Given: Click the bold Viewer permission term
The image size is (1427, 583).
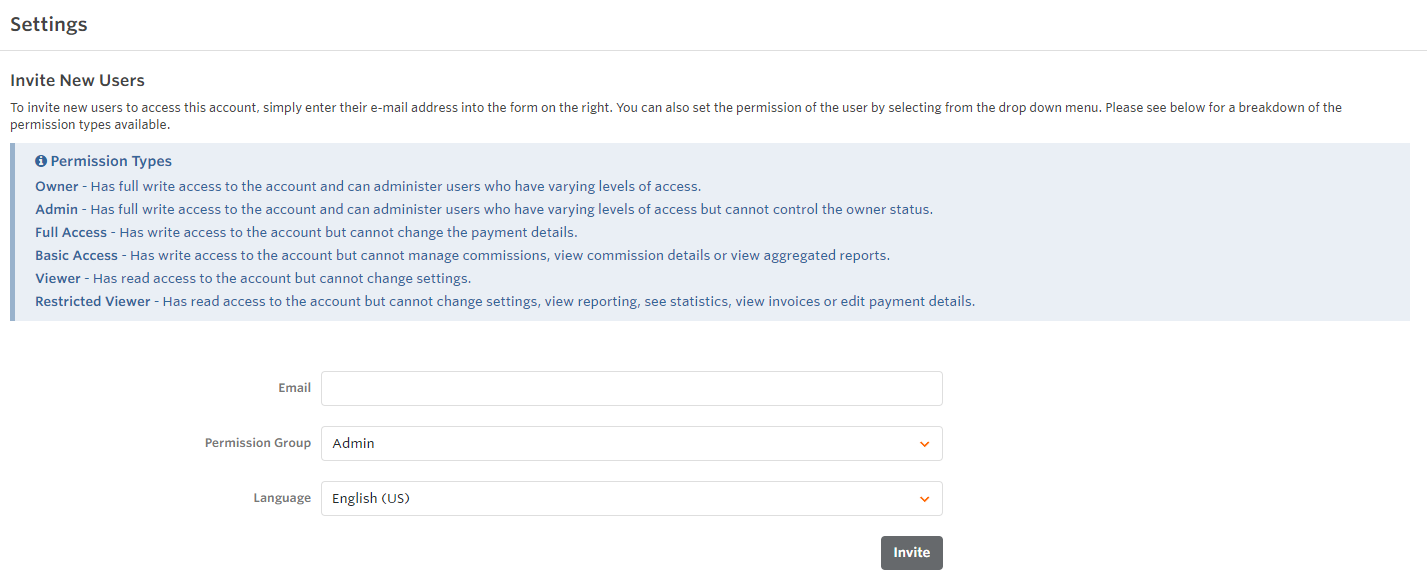Looking at the screenshot, I should pos(58,278).
